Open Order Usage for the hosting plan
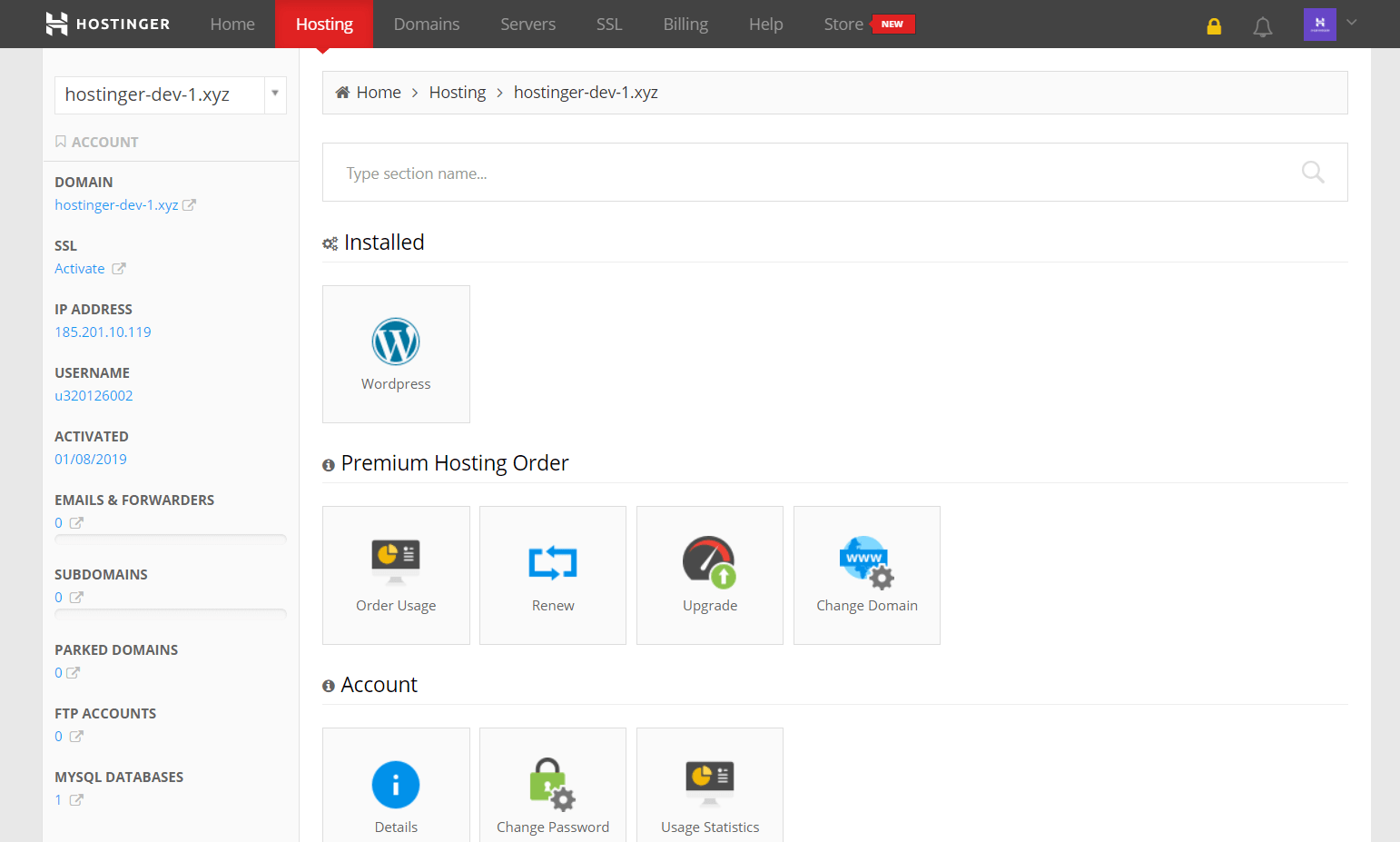 pos(396,575)
